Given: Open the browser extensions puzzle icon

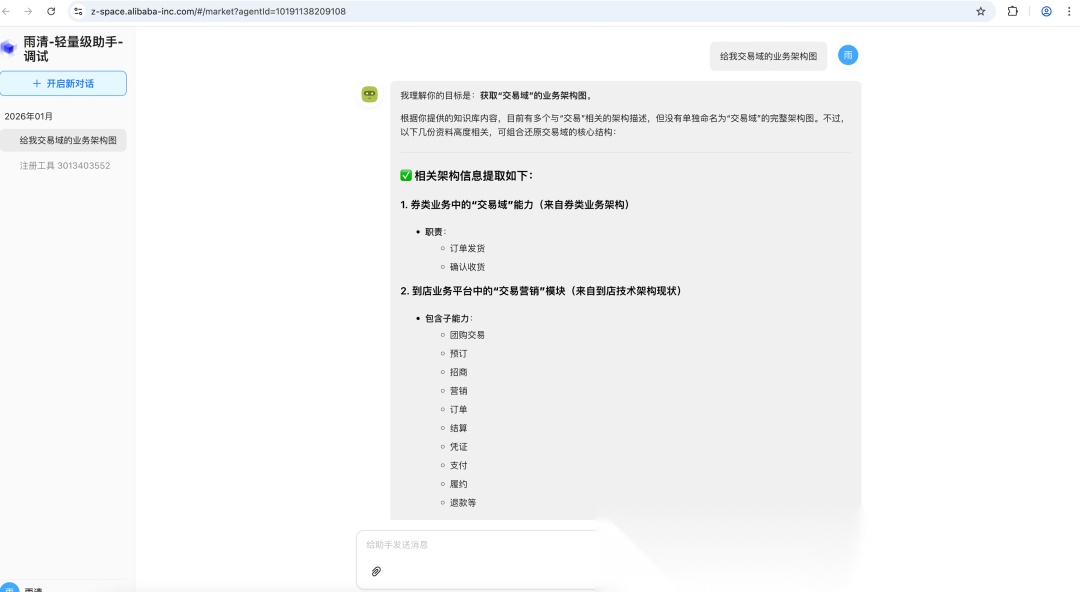Looking at the screenshot, I should (1012, 11).
